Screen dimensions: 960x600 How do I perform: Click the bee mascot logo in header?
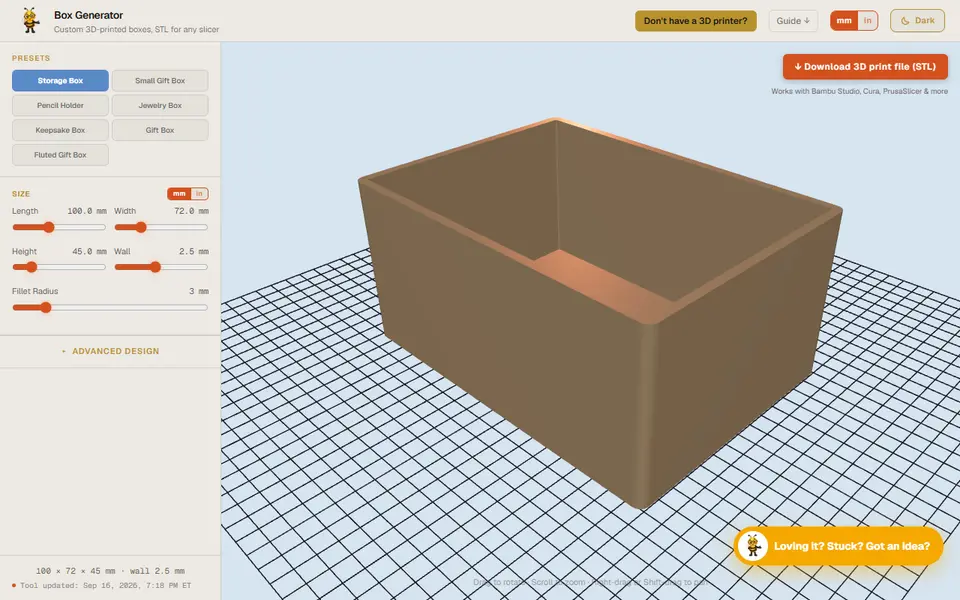click(x=30, y=20)
